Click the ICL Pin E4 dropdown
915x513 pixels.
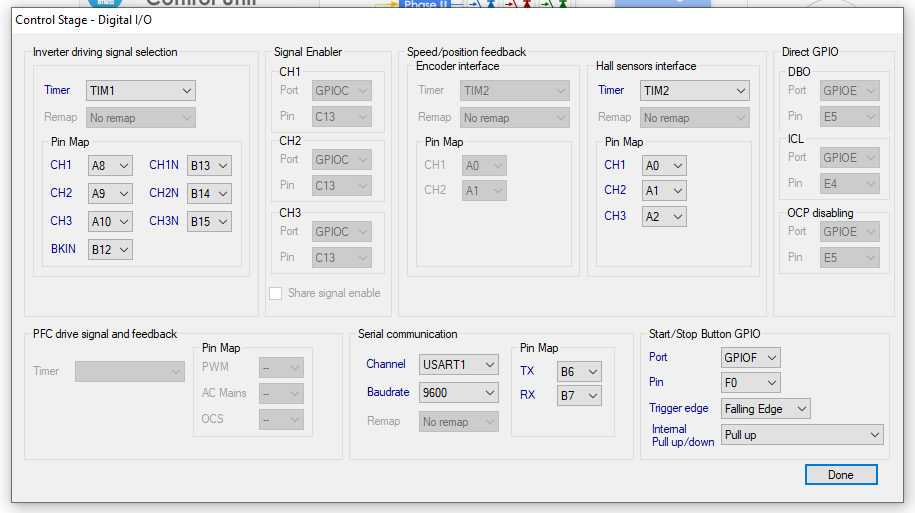[x=850, y=184]
